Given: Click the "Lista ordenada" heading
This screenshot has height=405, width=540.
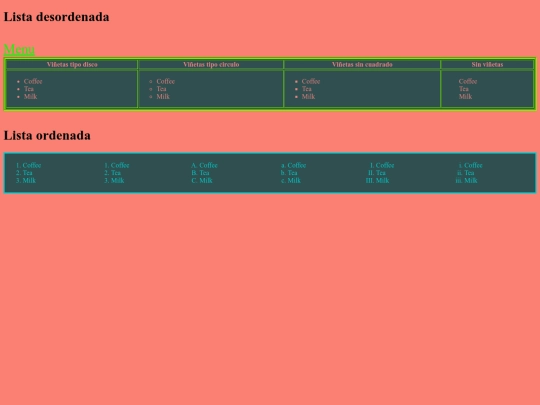Looking at the screenshot, I should point(47,135).
